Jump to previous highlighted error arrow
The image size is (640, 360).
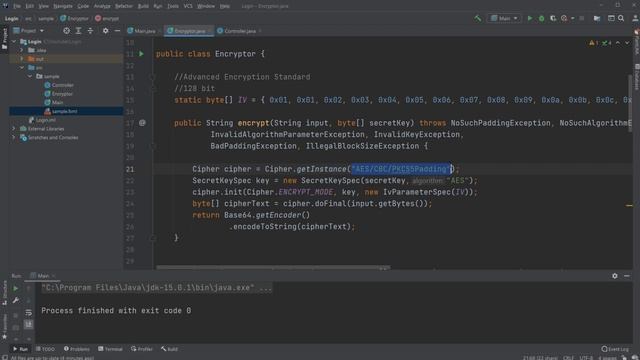[x=618, y=43]
